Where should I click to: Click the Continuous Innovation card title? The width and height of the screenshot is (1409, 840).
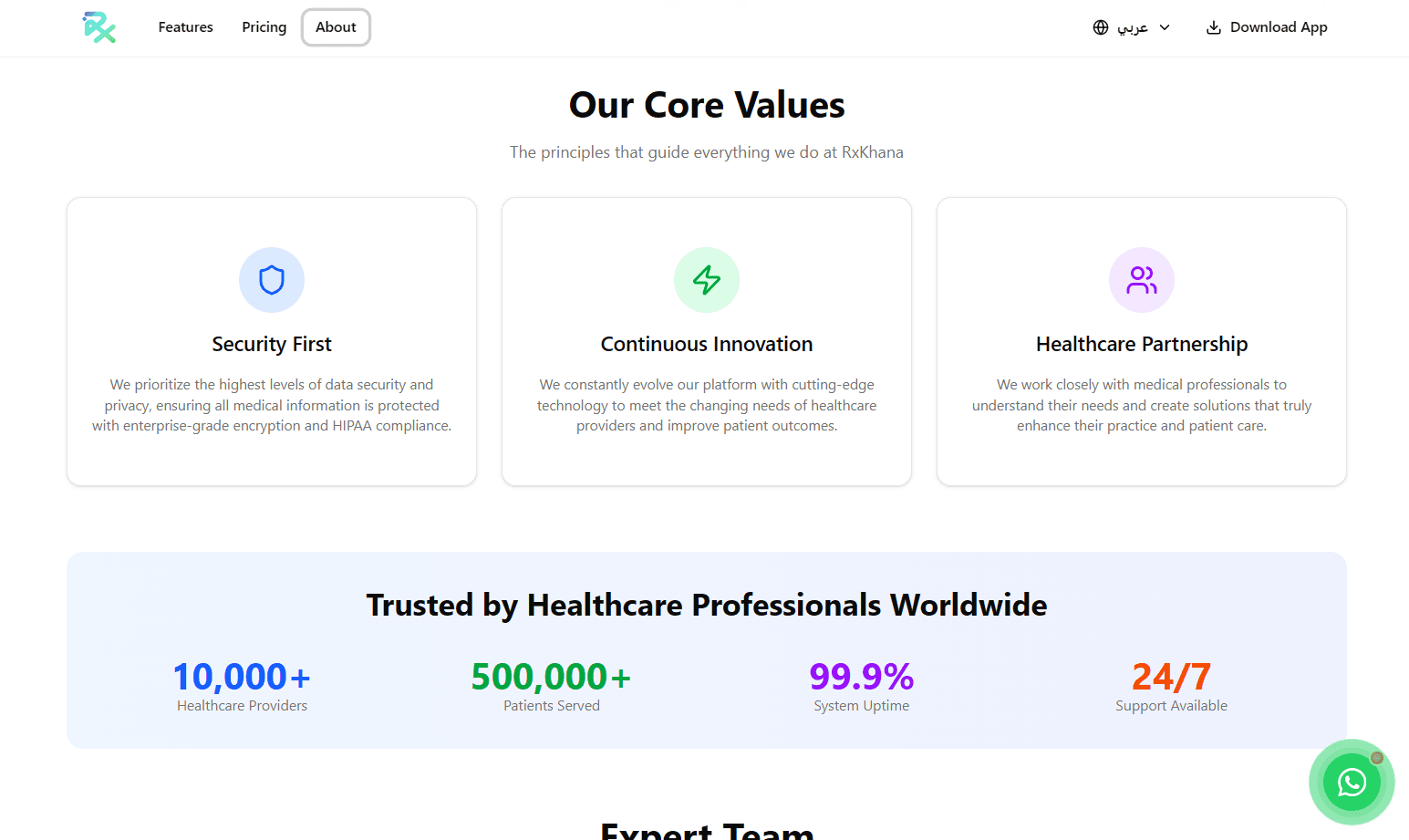pos(707,344)
